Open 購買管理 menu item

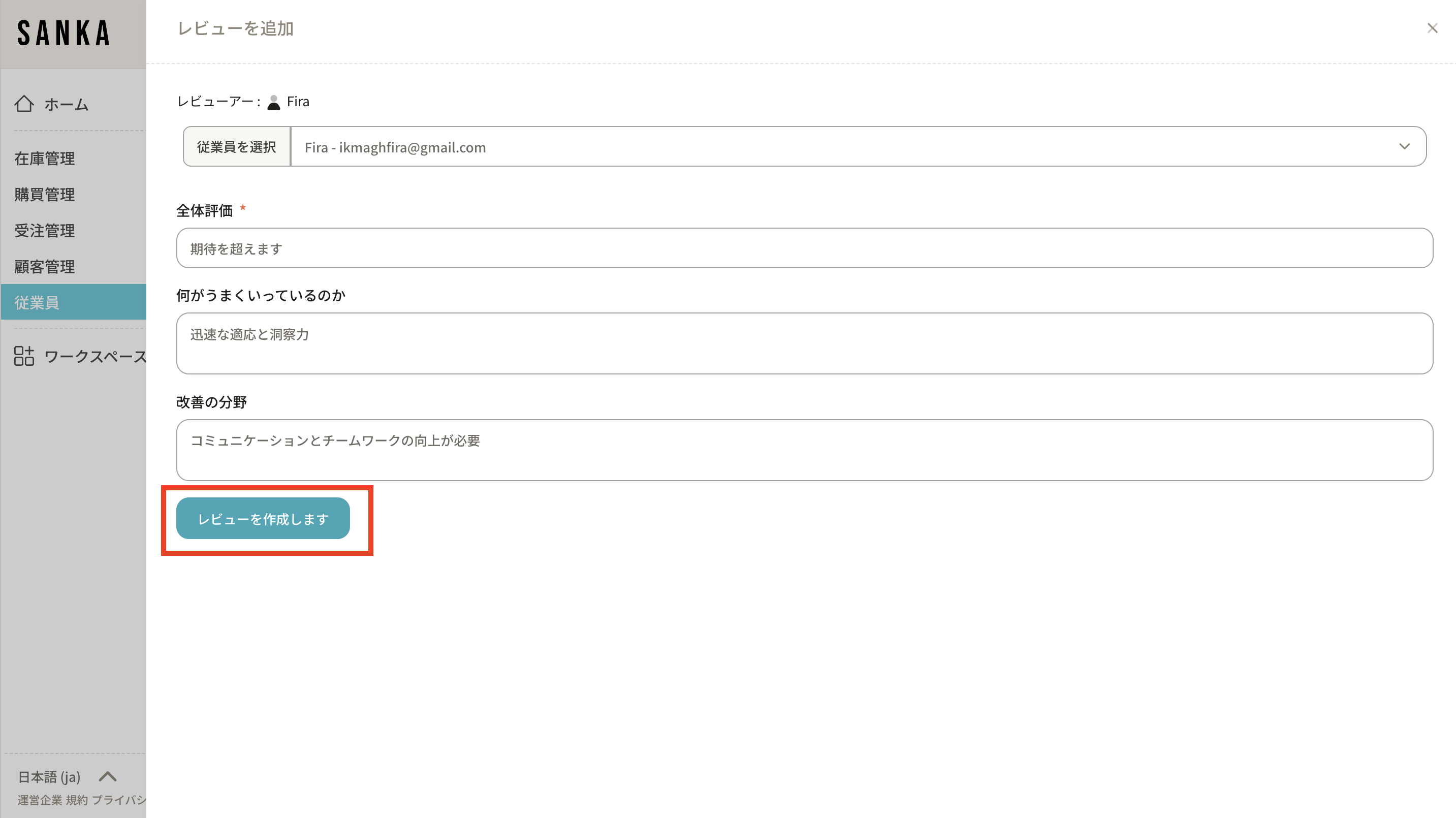pyautogui.click(x=45, y=195)
